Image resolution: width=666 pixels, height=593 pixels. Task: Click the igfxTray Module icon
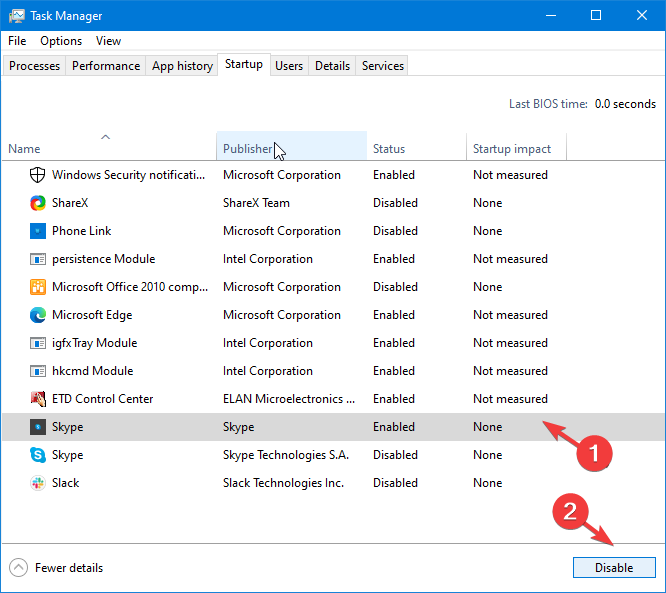37,343
